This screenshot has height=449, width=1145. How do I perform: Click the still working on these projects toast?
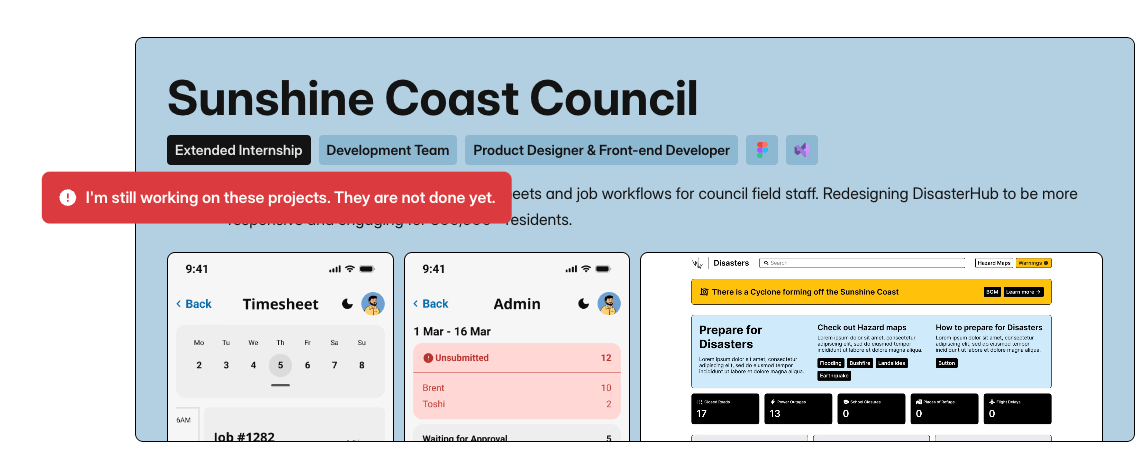point(277,198)
